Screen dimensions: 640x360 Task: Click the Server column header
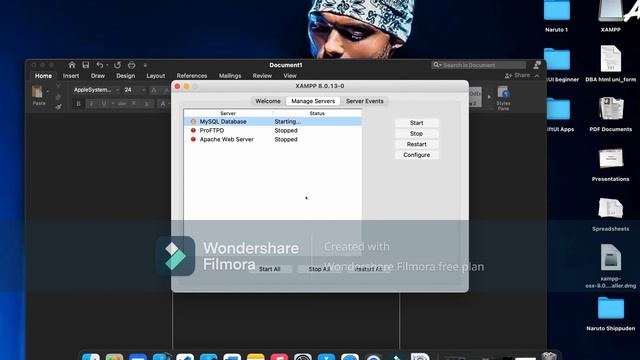click(228, 113)
